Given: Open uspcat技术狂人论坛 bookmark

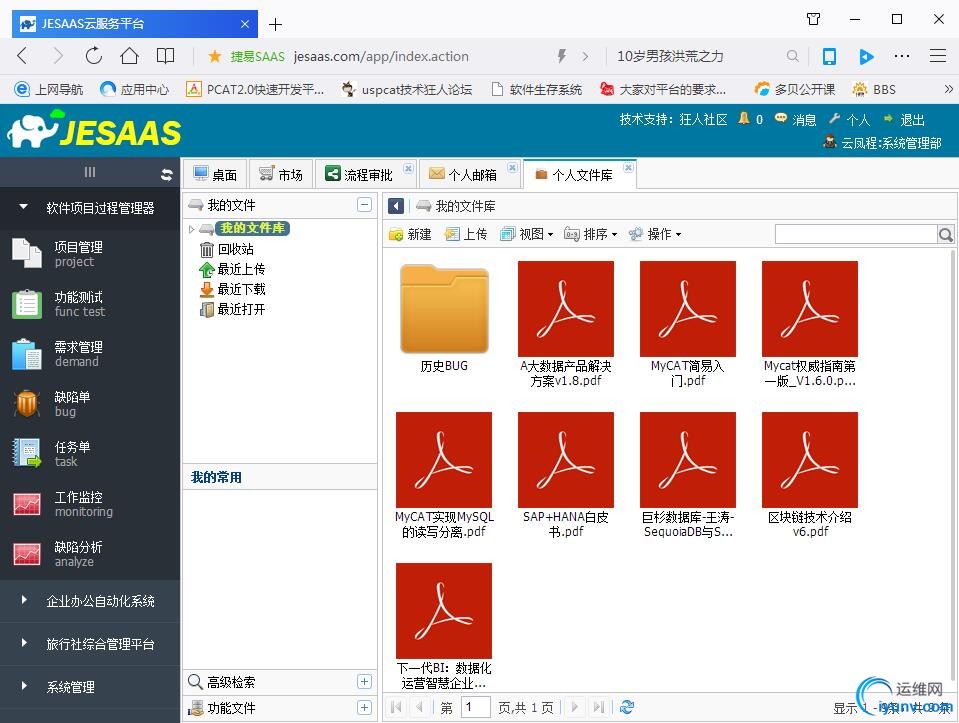Looking at the screenshot, I should pyautogui.click(x=407, y=90).
